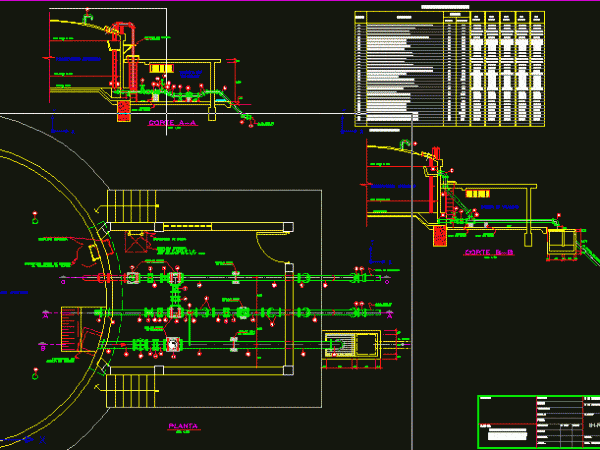600x450 pixels.
Task: Select the yellow valve chamber right of plan
Action: [x=350, y=345]
